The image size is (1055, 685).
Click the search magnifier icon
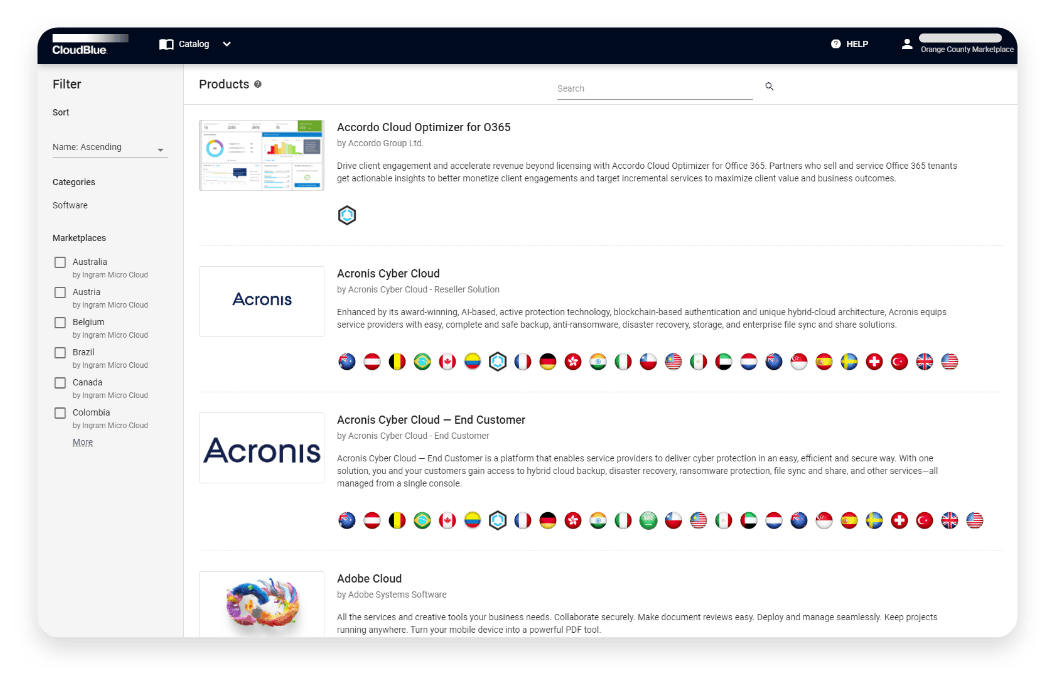coord(769,86)
